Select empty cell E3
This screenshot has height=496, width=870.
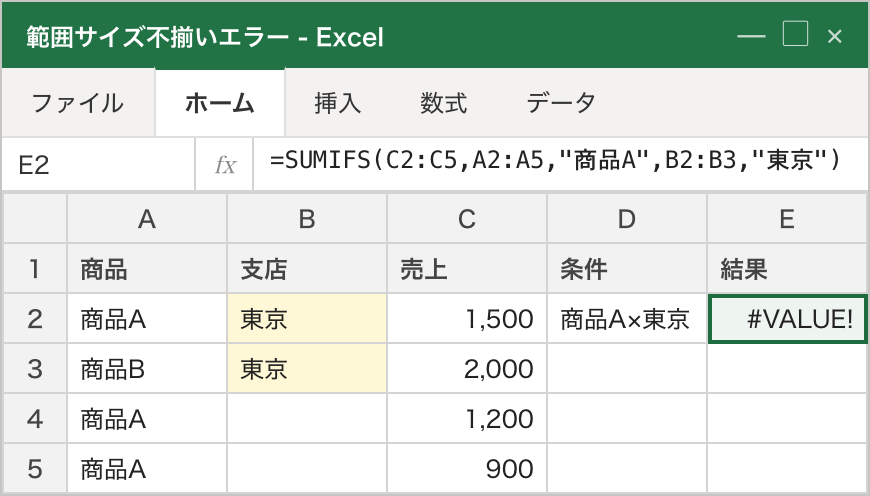(787, 368)
